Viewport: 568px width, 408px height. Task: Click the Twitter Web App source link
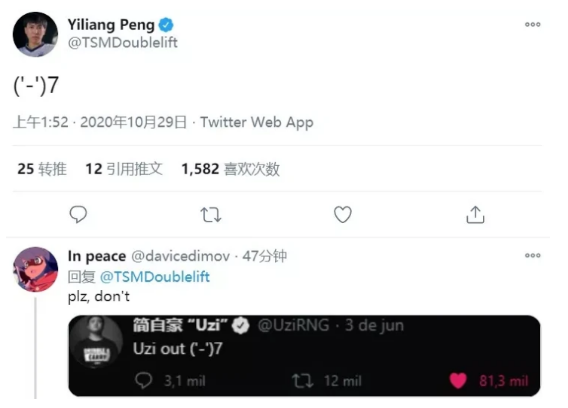tap(257, 122)
